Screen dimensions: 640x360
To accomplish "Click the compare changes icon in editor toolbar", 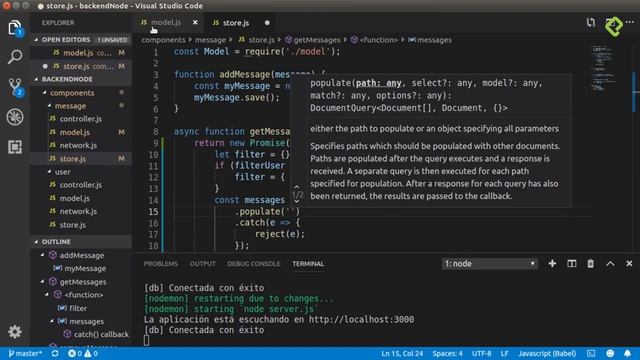I will pos(591,22).
